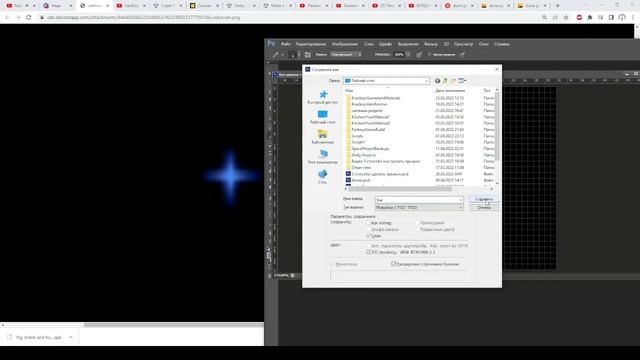Open the Просмотр menu
640x360 pixels.
[463, 44]
